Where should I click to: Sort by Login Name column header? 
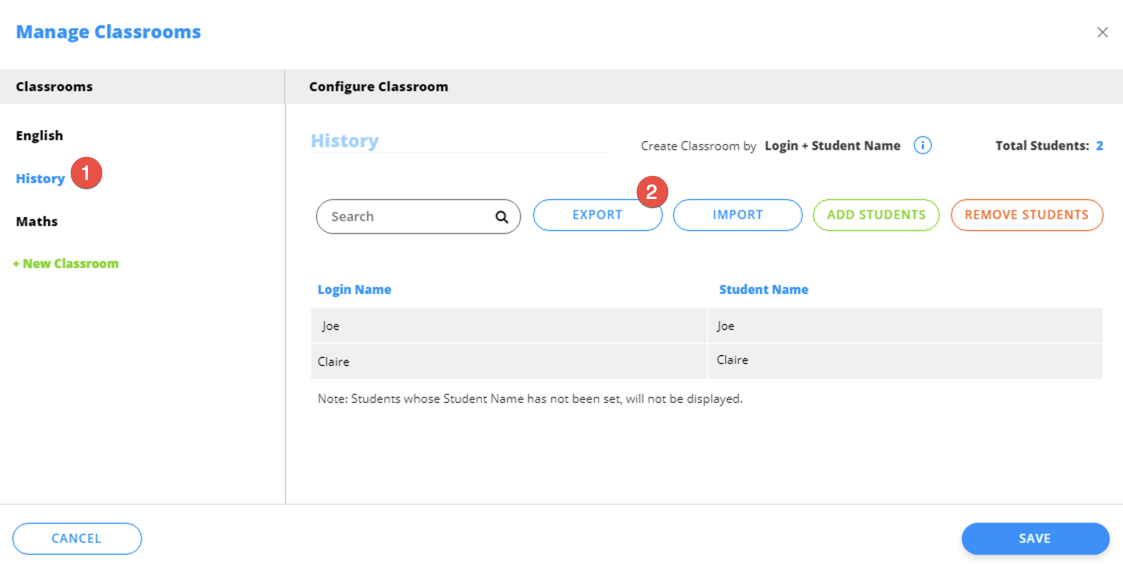point(354,290)
